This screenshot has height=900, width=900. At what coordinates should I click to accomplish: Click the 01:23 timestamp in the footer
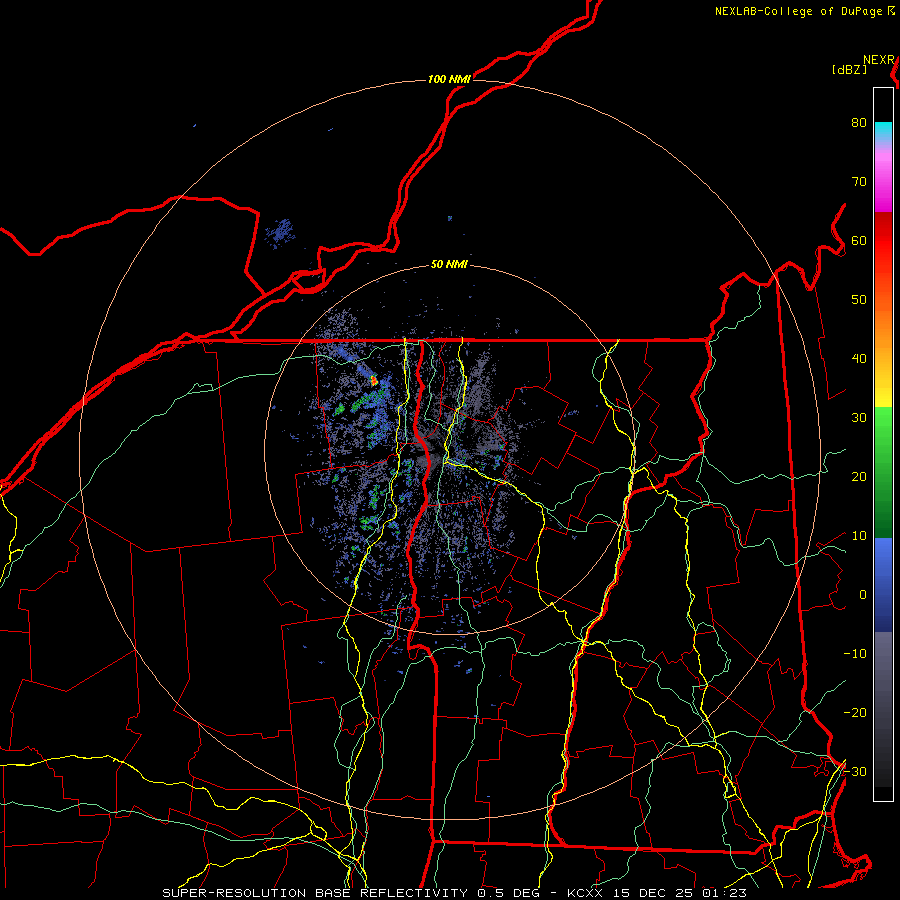pyautogui.click(x=724, y=893)
